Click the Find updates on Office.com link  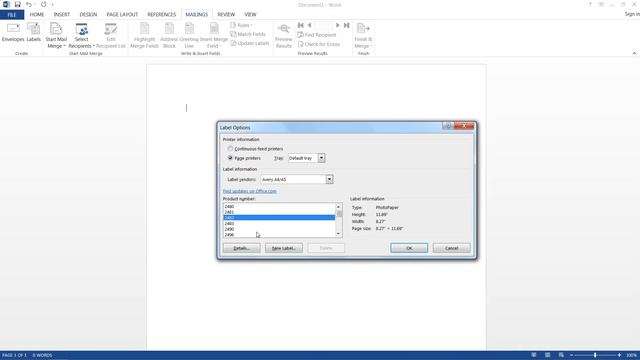(249, 191)
